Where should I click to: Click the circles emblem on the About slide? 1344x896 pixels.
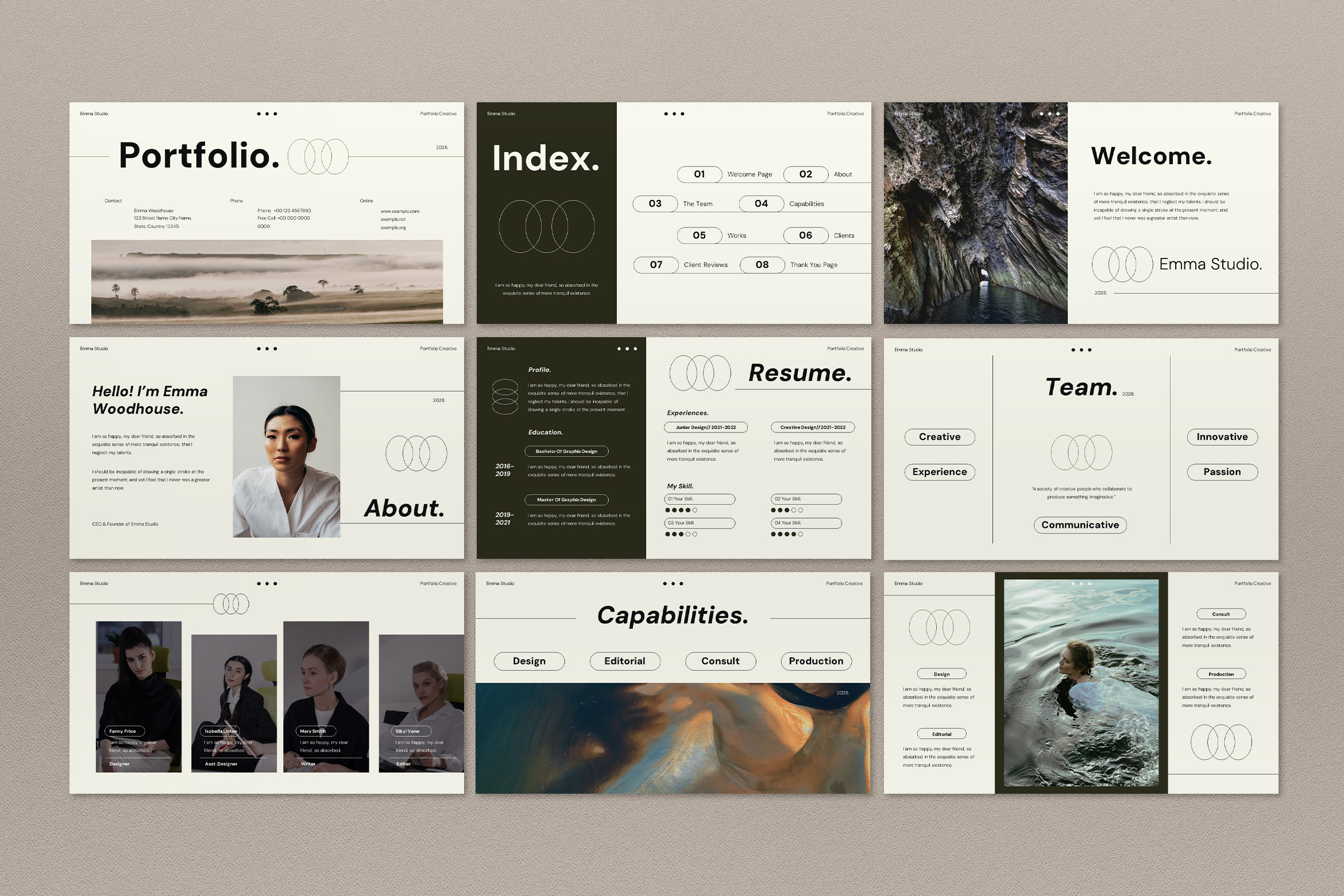pyautogui.click(x=416, y=453)
